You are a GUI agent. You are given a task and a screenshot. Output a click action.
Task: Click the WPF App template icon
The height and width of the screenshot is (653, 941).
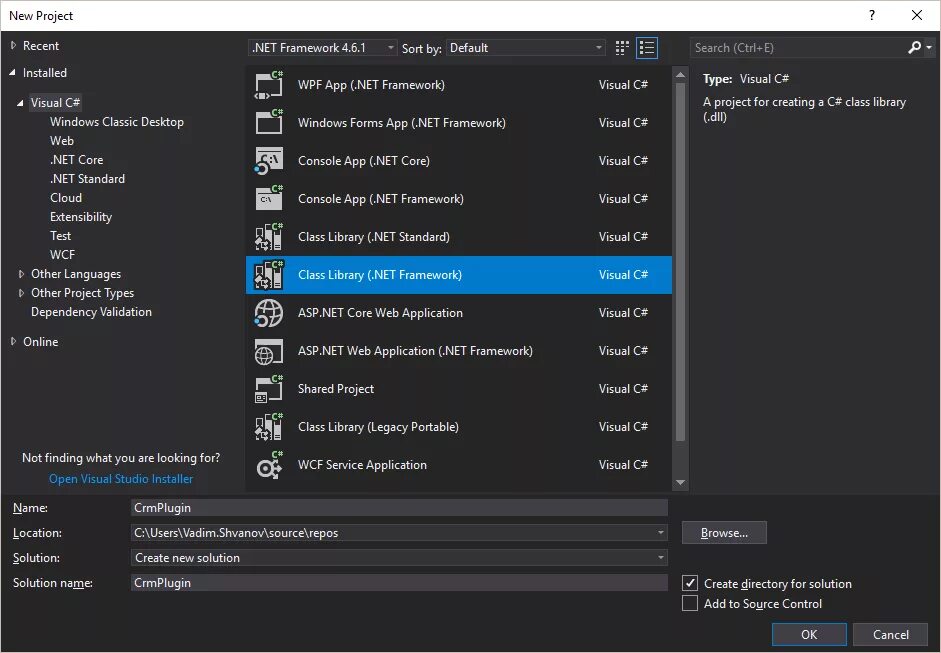point(269,85)
